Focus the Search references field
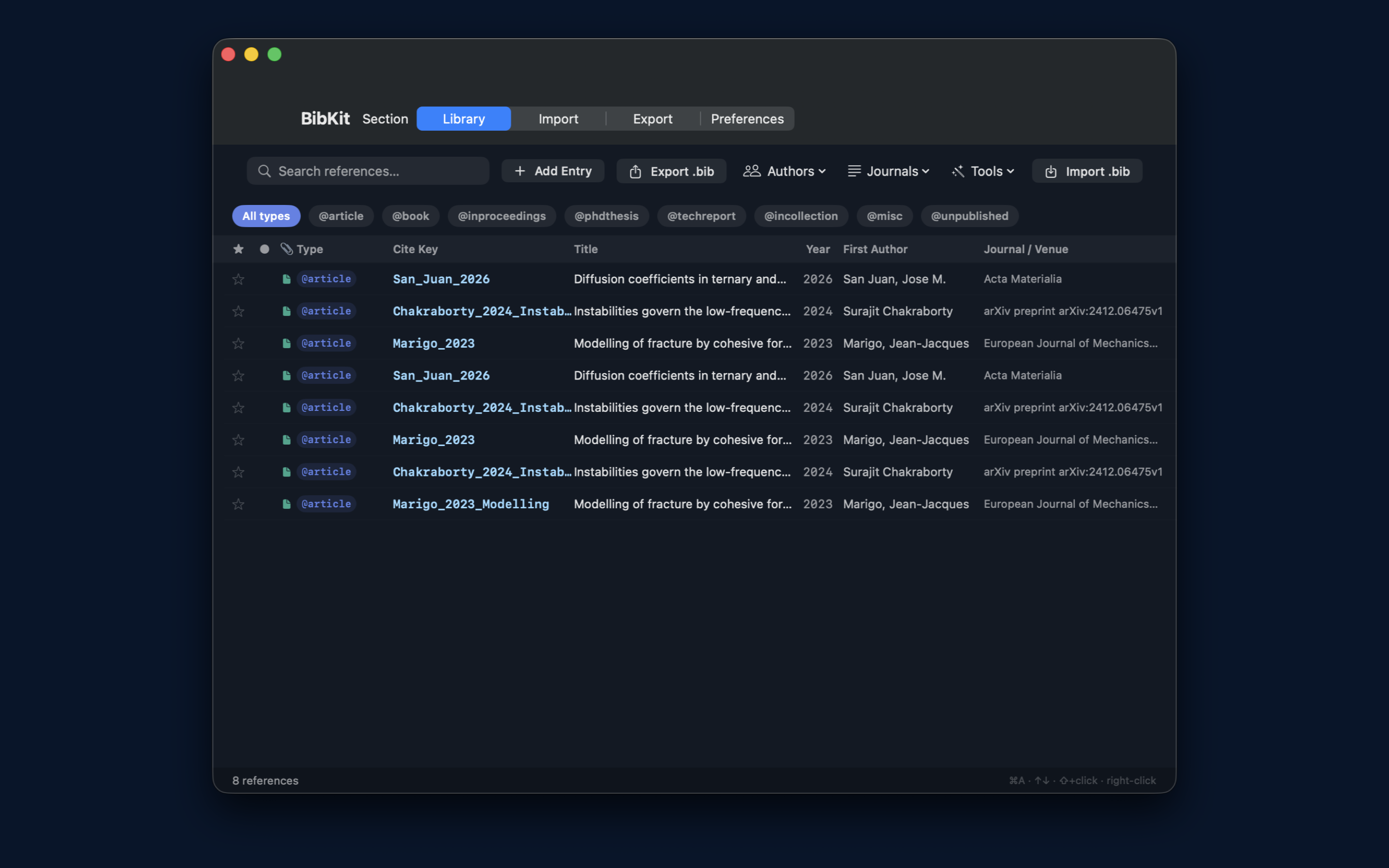This screenshot has width=1389, height=868. tap(368, 171)
